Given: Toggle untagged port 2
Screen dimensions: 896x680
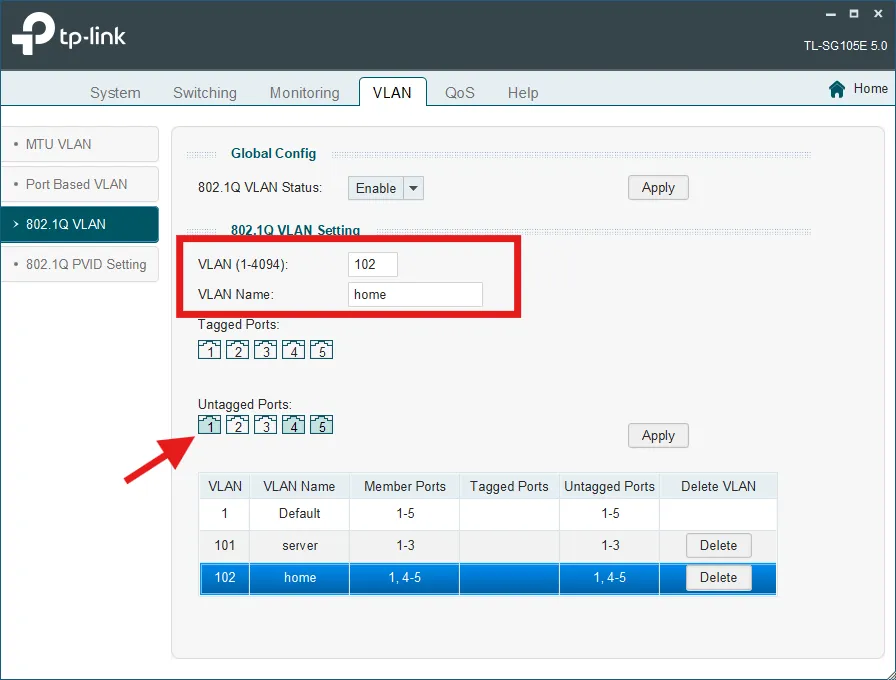Looking at the screenshot, I should coord(237,425).
